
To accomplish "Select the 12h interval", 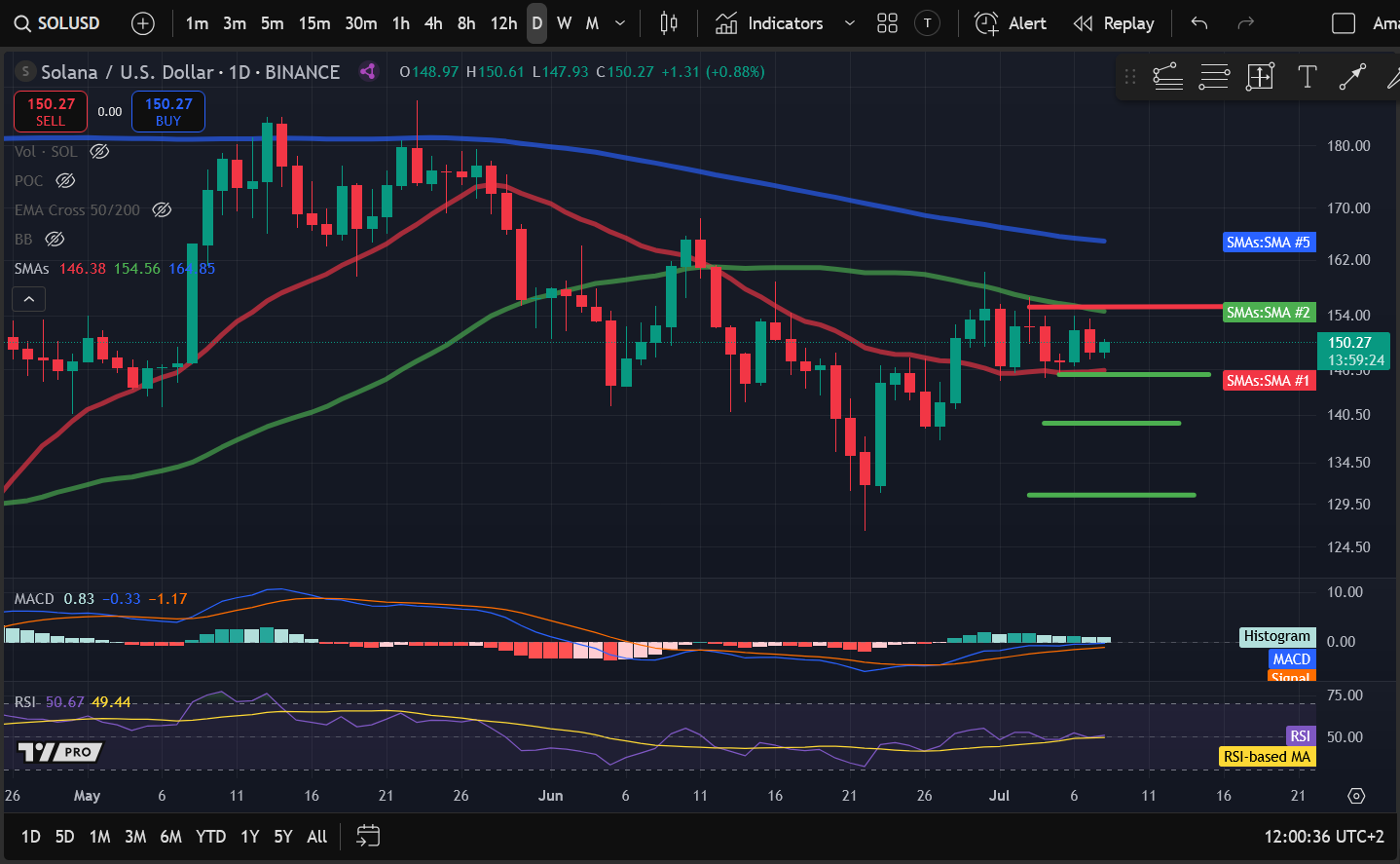I will click(503, 23).
